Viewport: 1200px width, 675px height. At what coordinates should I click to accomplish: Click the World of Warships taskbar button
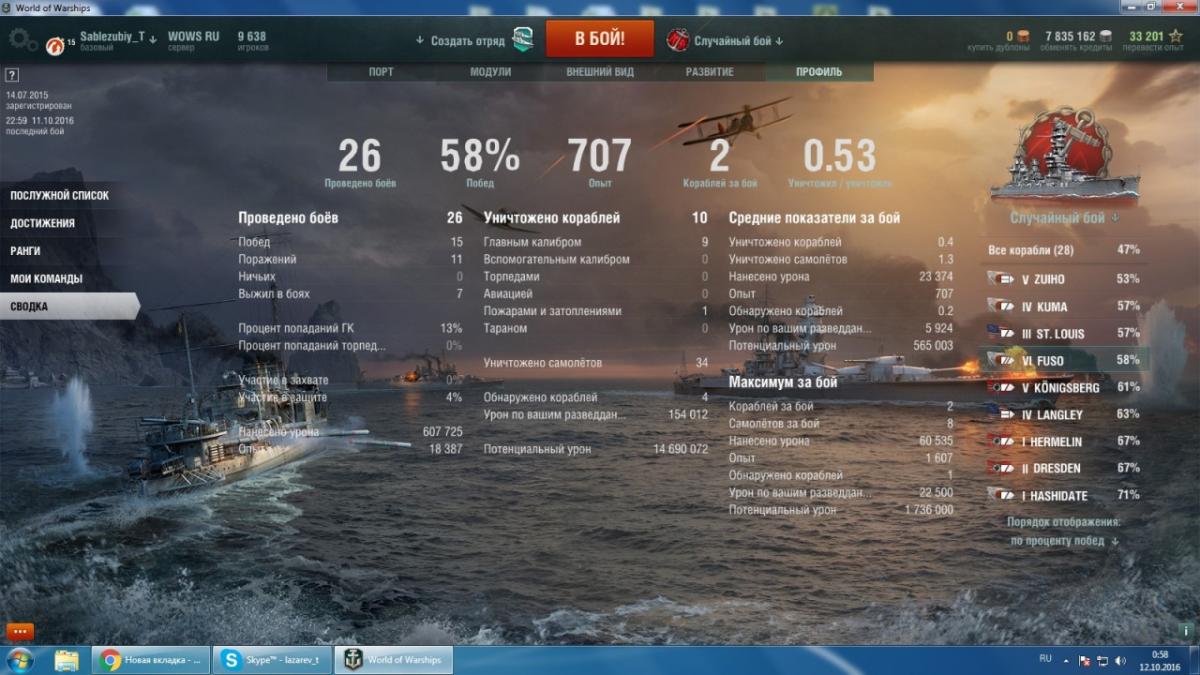(x=394, y=660)
